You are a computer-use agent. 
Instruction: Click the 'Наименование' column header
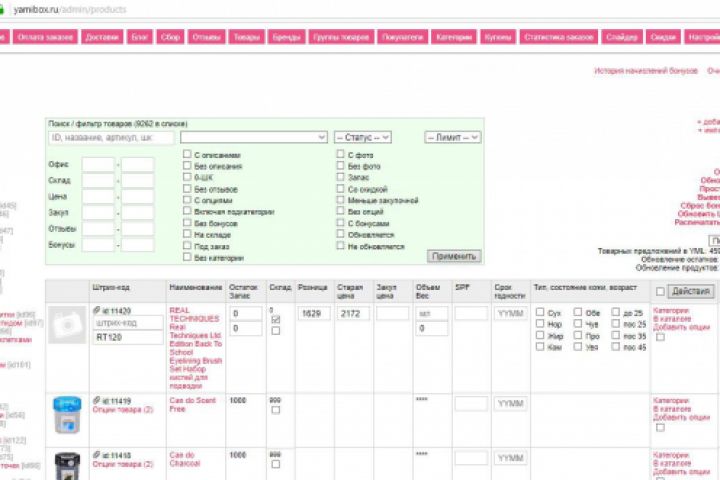(196, 287)
